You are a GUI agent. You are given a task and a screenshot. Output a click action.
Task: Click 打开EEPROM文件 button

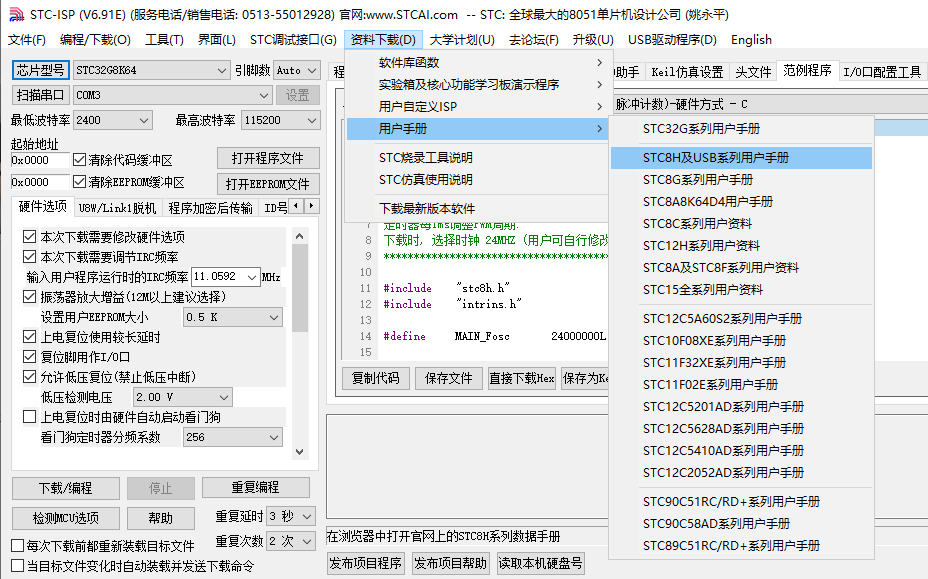[268, 184]
